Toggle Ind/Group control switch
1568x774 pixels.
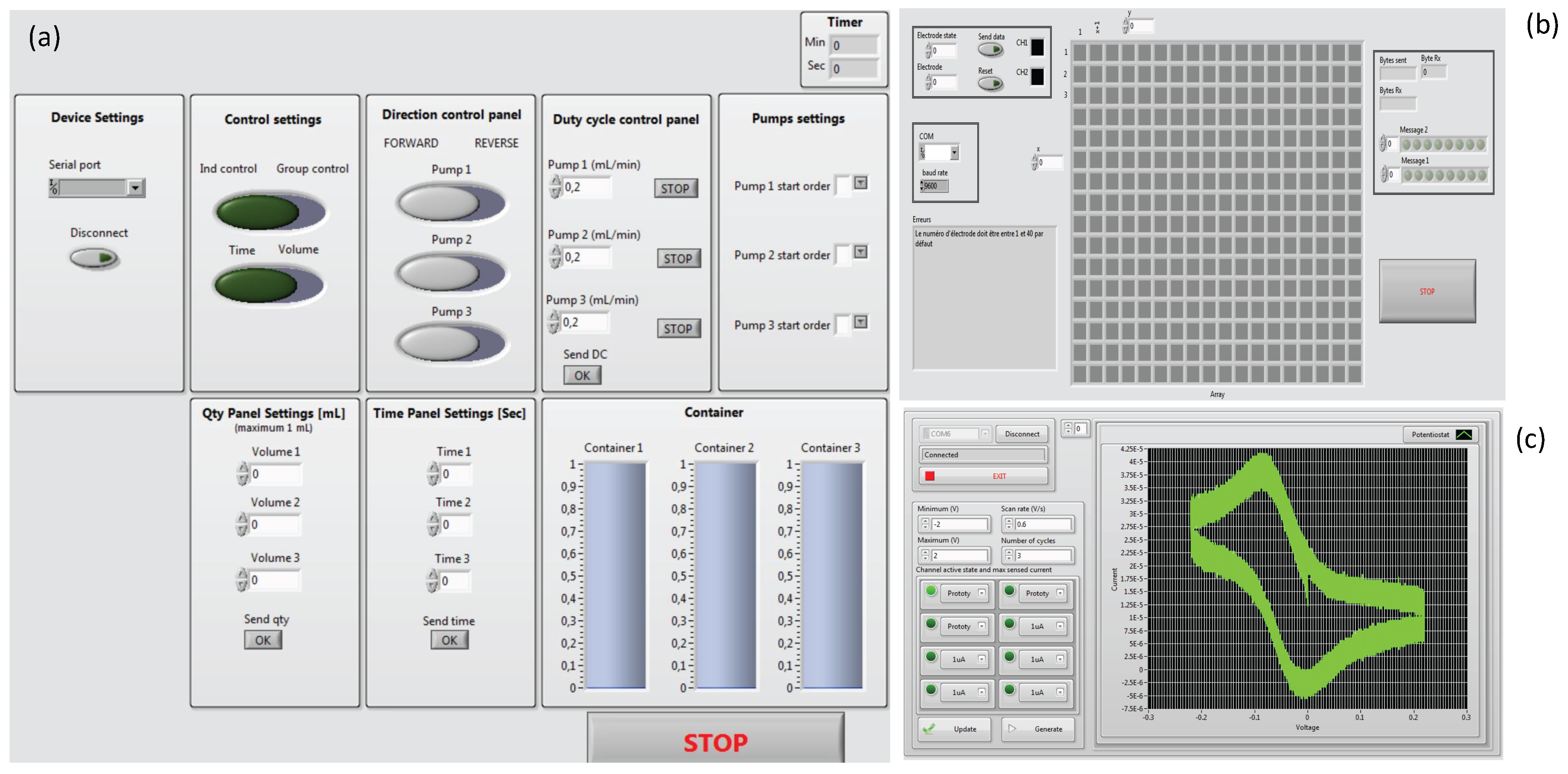click(271, 212)
